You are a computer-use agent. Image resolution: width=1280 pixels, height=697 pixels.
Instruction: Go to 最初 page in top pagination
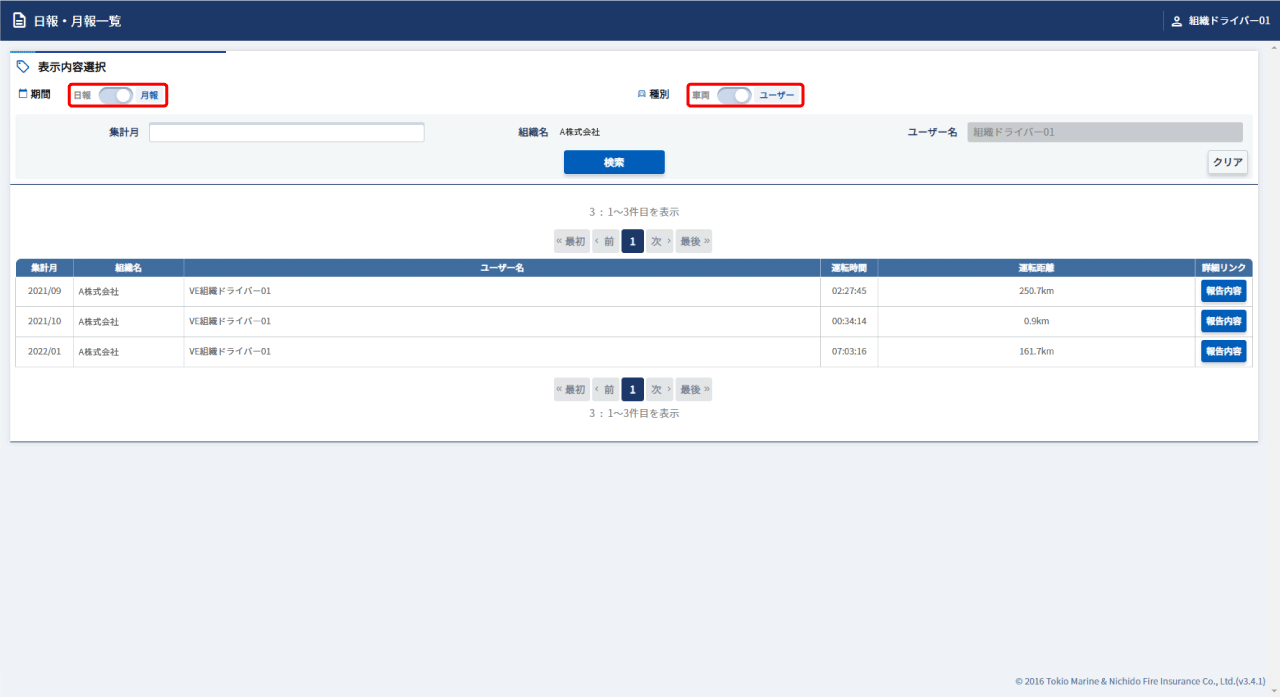tap(571, 241)
